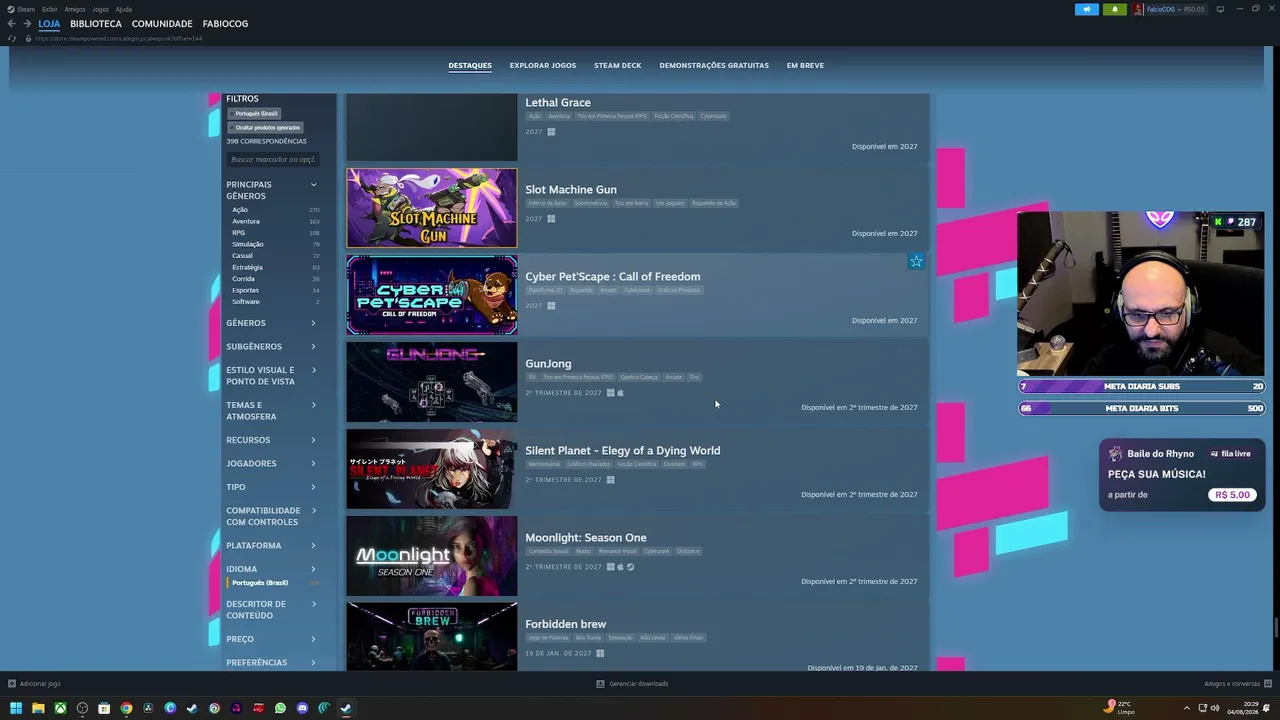1280x720 pixels.
Task: Open Steam notifications bell
Action: point(1115,9)
